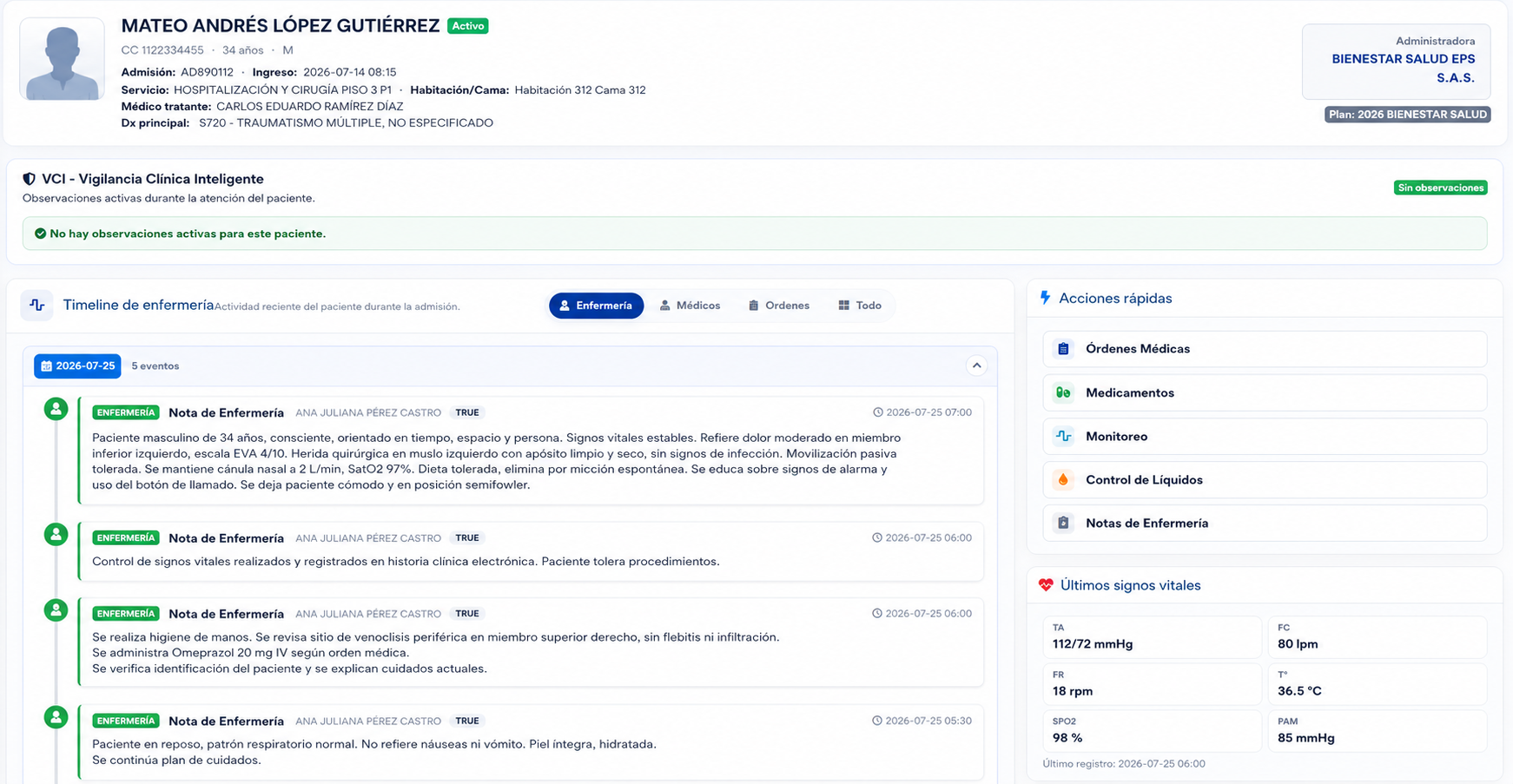Click the VCI shield icon
The image size is (1513, 784).
(30, 179)
